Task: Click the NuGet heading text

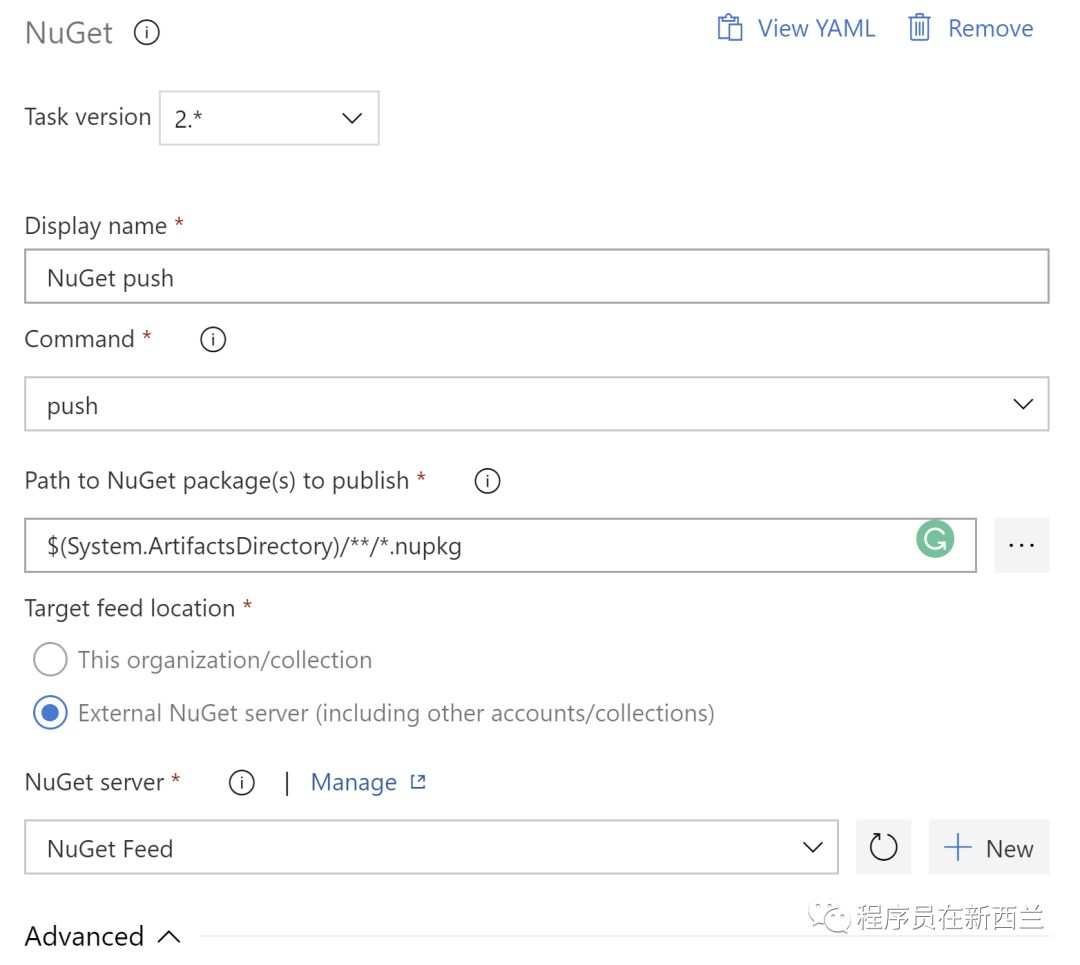Action: tap(69, 33)
